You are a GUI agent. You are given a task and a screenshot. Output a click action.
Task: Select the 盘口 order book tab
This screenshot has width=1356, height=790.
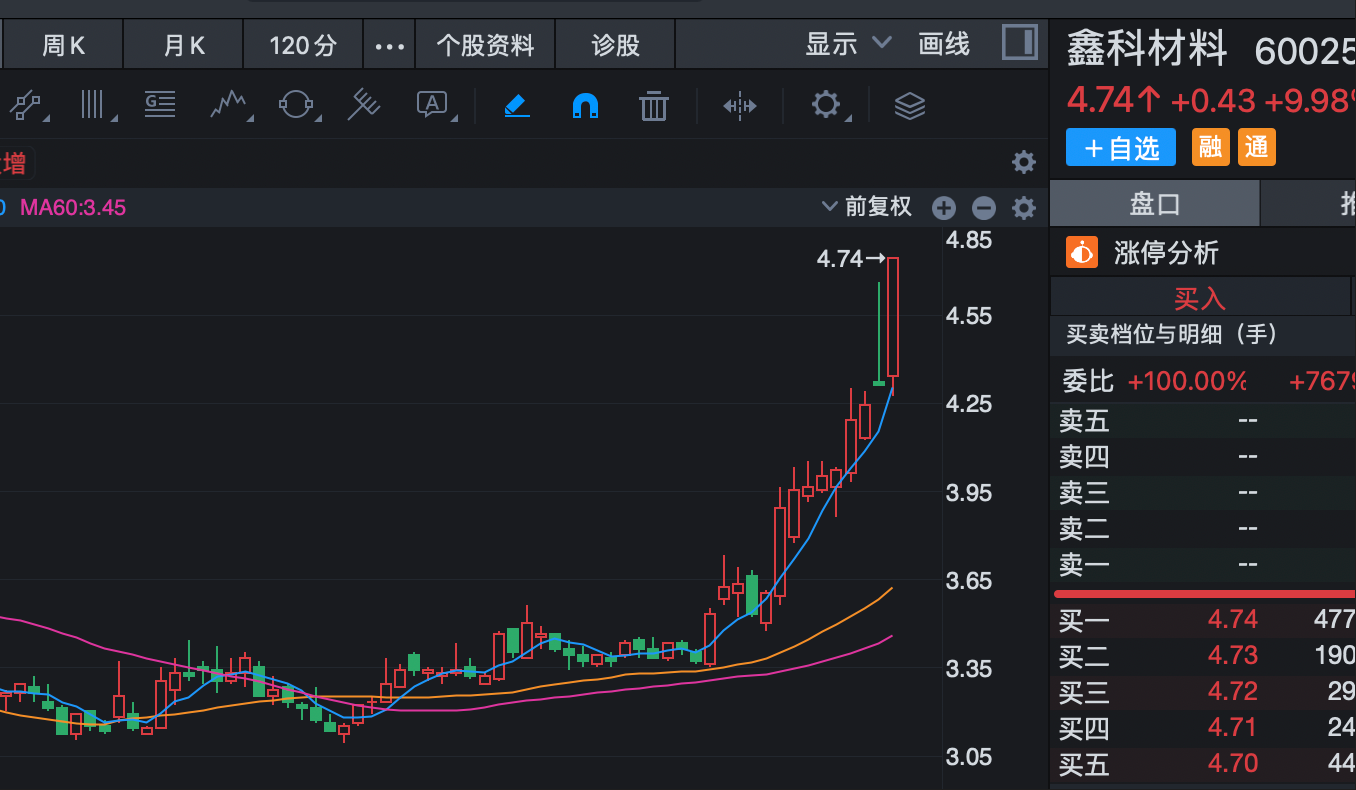(1154, 205)
